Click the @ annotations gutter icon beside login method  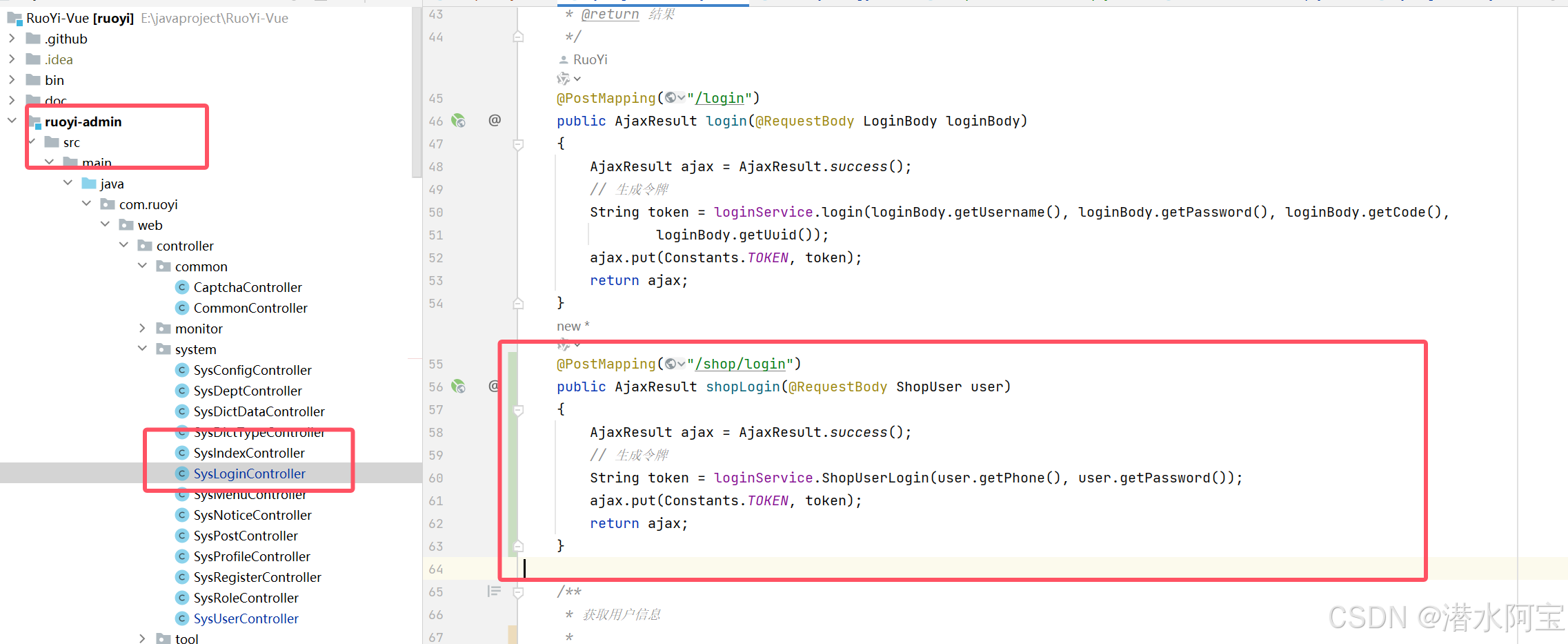click(494, 120)
